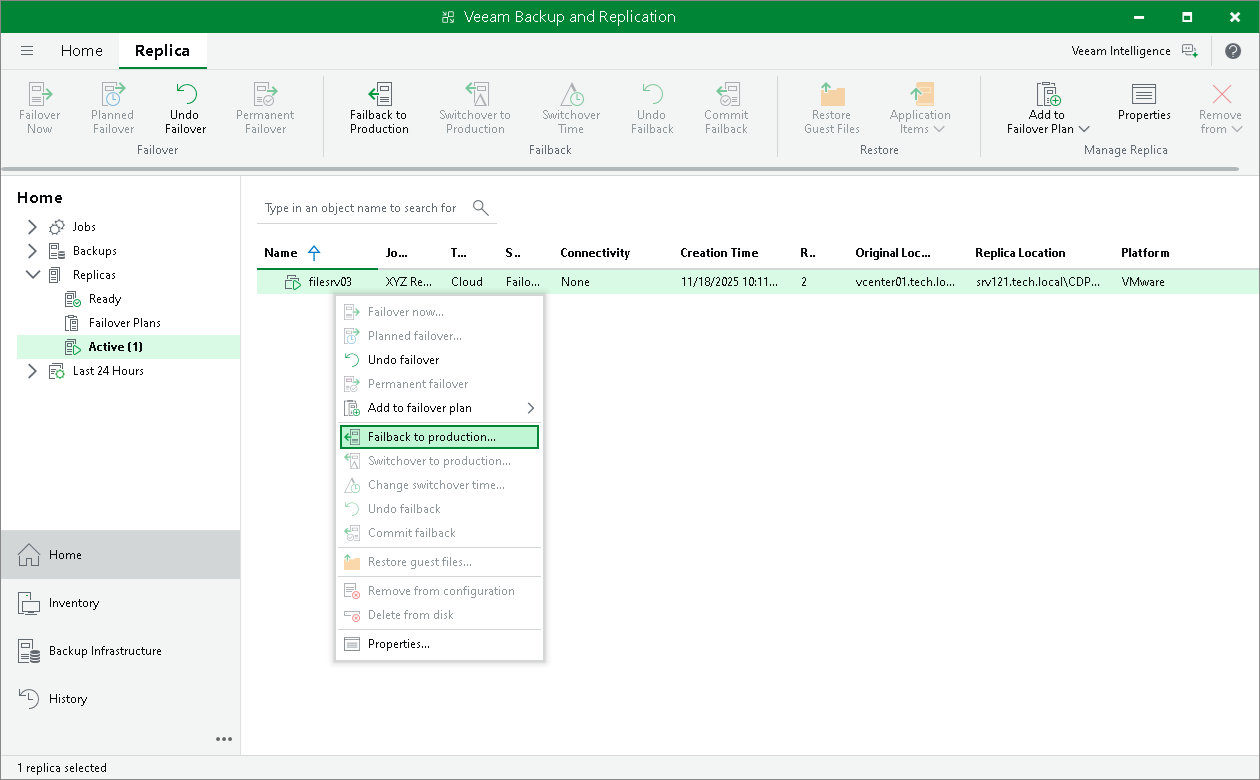Viewport: 1260px width, 780px height.
Task: Expand the Jobs tree node
Action: [x=32, y=227]
